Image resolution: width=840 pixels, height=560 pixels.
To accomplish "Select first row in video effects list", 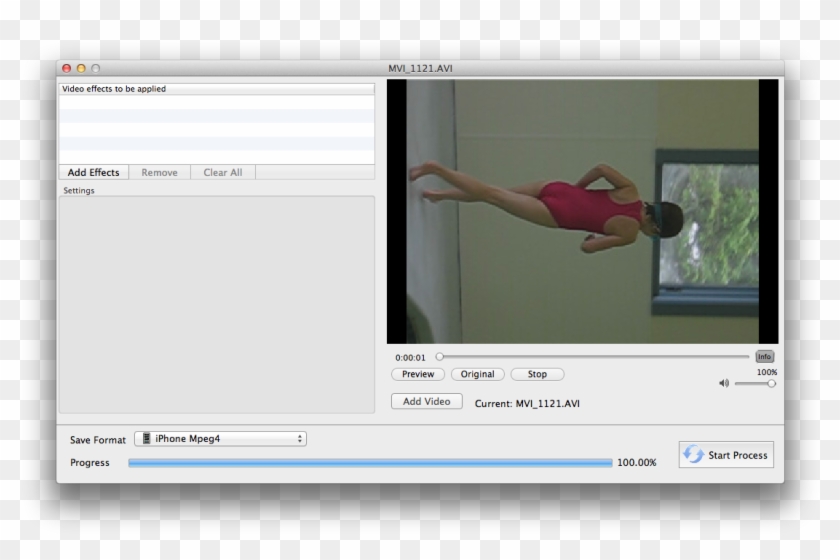I will tap(216, 102).
